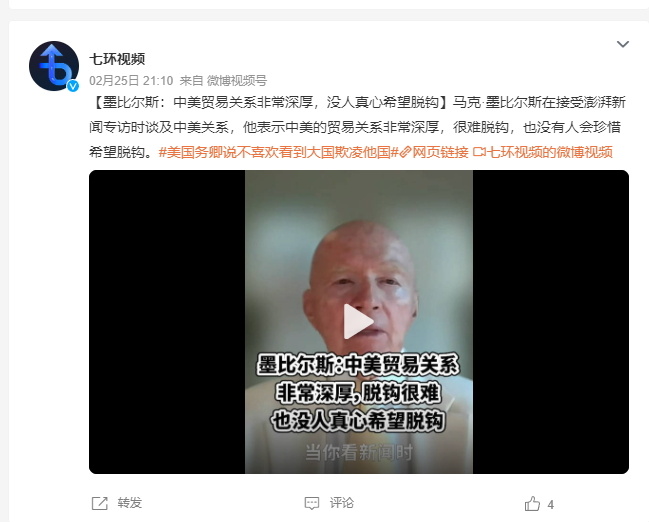Open the 网页链接 link
Screen dimensions: 649x522
[440, 152]
